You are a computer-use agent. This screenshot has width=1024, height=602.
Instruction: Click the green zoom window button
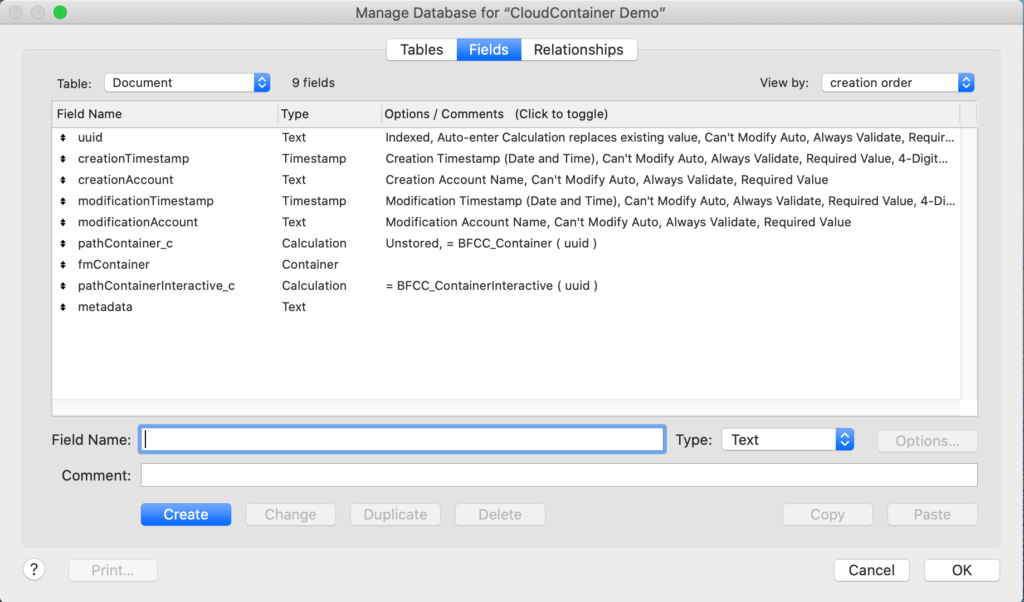point(60,13)
